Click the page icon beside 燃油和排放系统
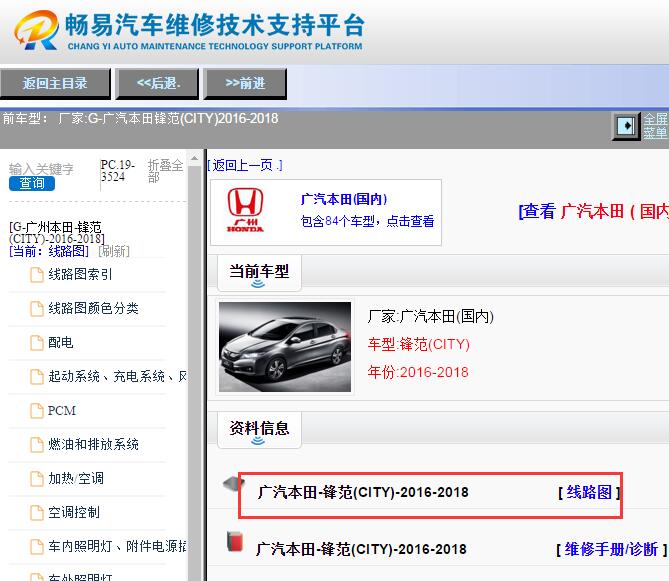 37,445
